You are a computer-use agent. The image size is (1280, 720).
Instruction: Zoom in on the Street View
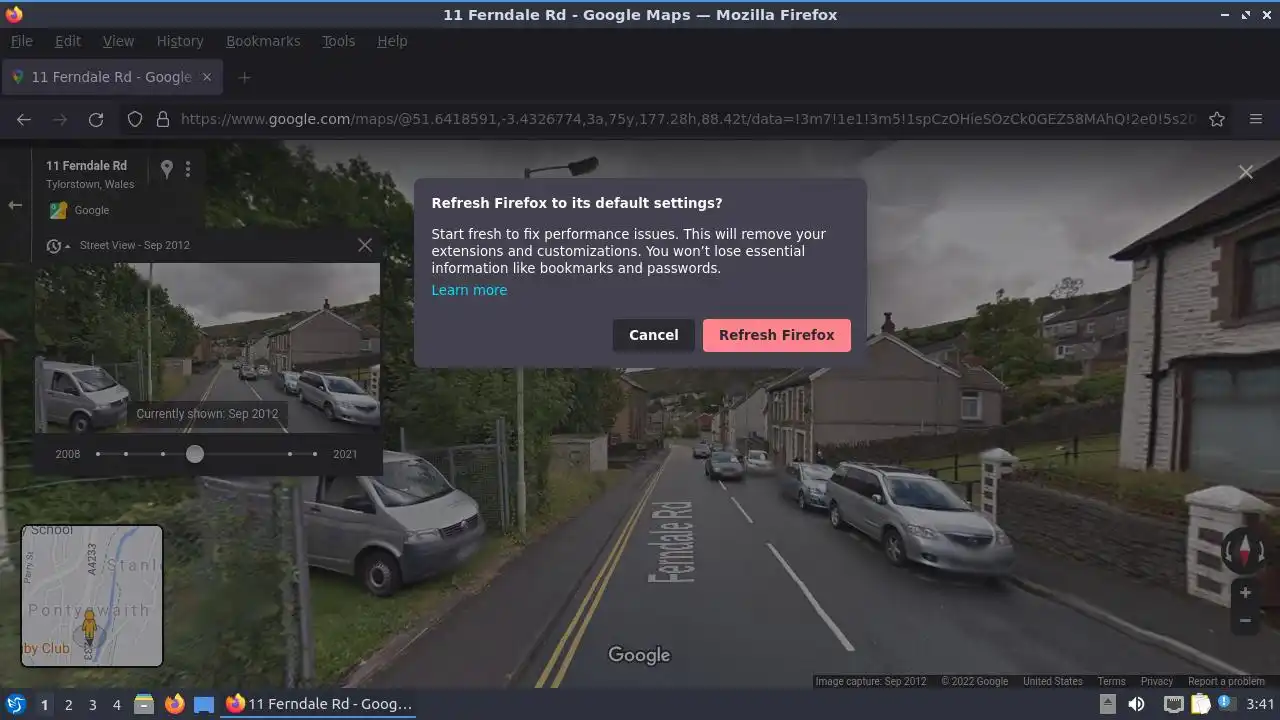(1245, 592)
